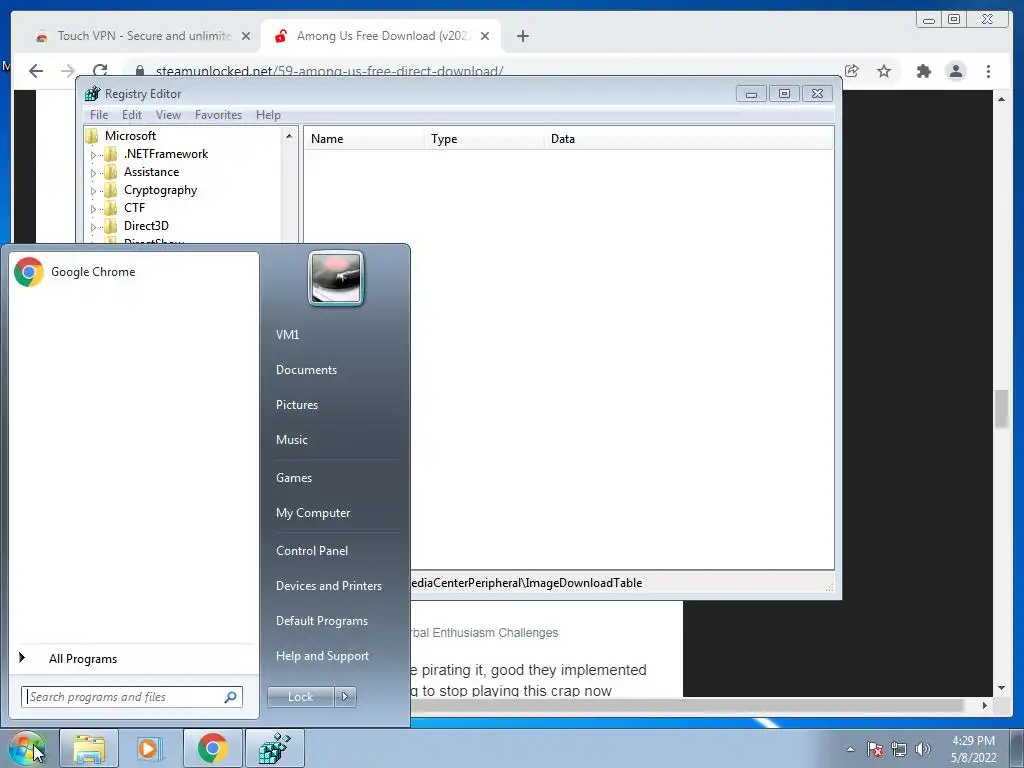1024x768 pixels.
Task: Open the Favorites menu in Registry Editor
Action: (x=218, y=115)
